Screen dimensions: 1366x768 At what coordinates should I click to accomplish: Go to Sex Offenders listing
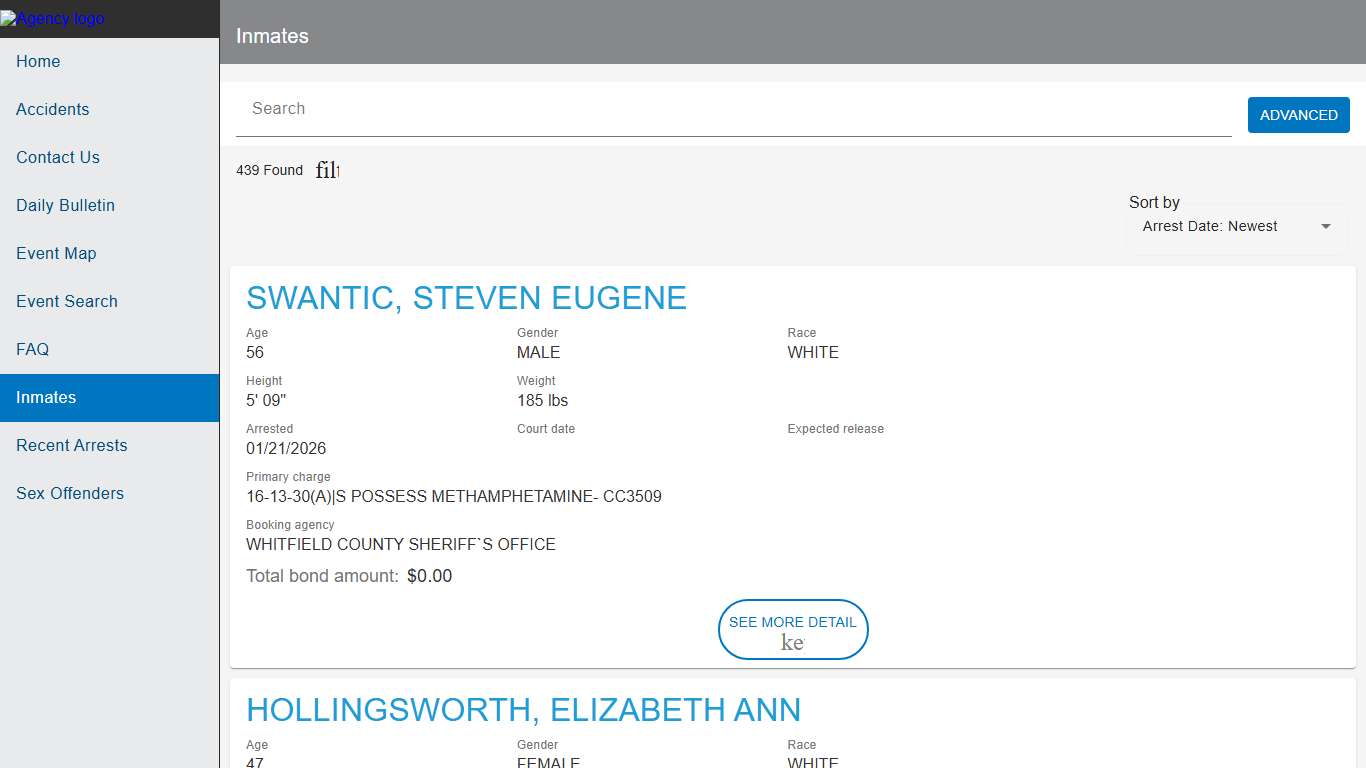click(x=70, y=493)
